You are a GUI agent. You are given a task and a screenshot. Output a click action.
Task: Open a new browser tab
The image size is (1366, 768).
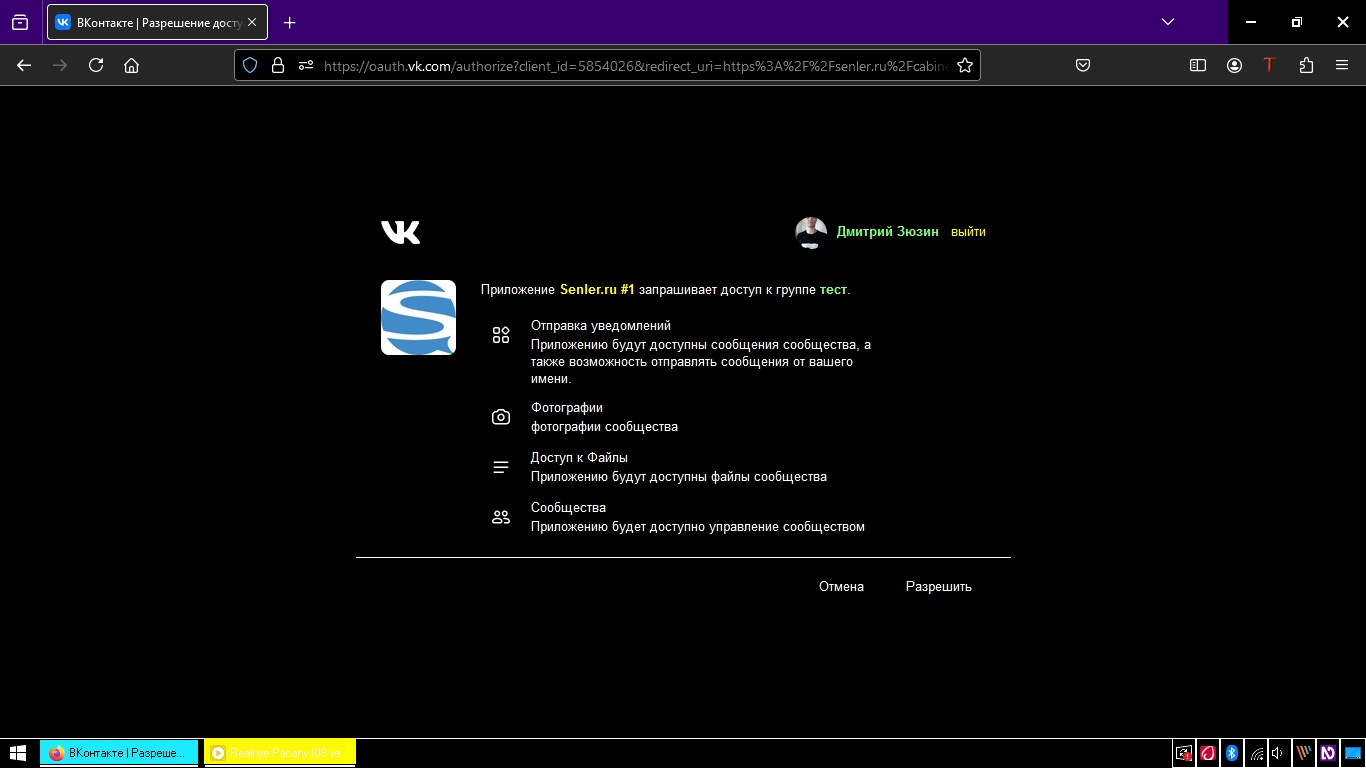point(289,22)
